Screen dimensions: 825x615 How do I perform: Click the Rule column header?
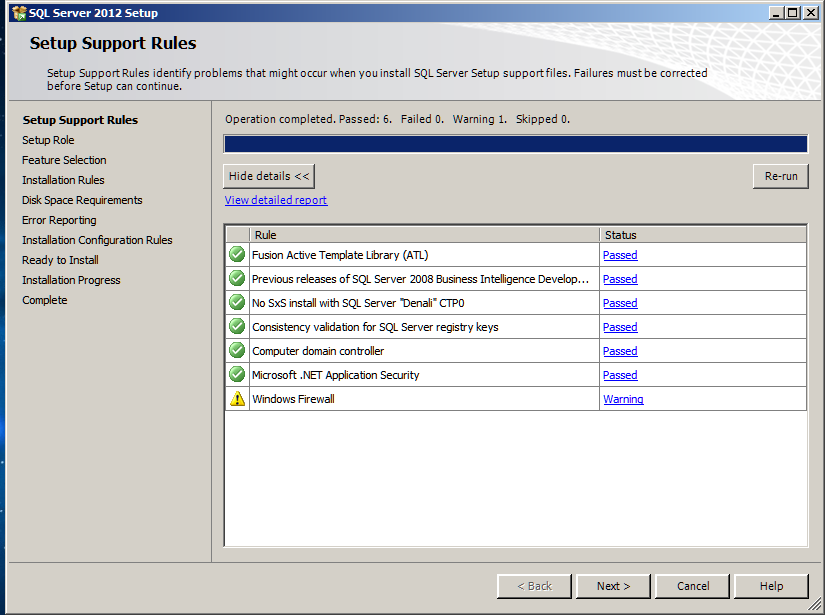(x=424, y=235)
